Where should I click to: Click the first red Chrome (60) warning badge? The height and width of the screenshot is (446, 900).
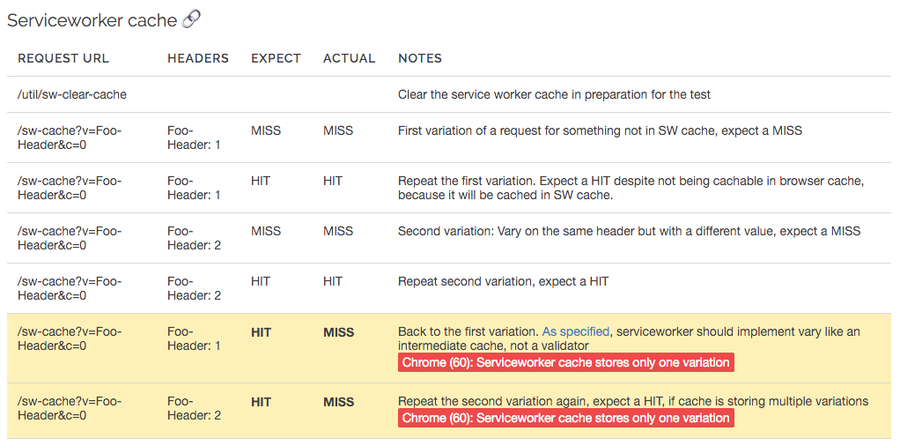[566, 363]
